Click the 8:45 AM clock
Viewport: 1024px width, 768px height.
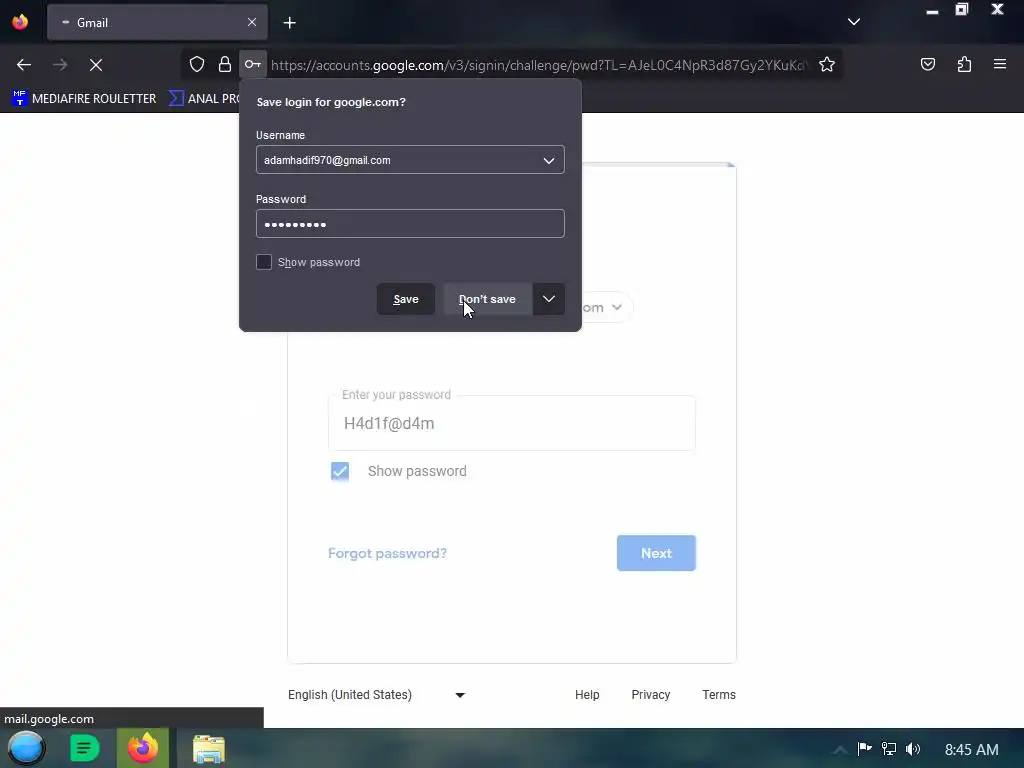972,749
